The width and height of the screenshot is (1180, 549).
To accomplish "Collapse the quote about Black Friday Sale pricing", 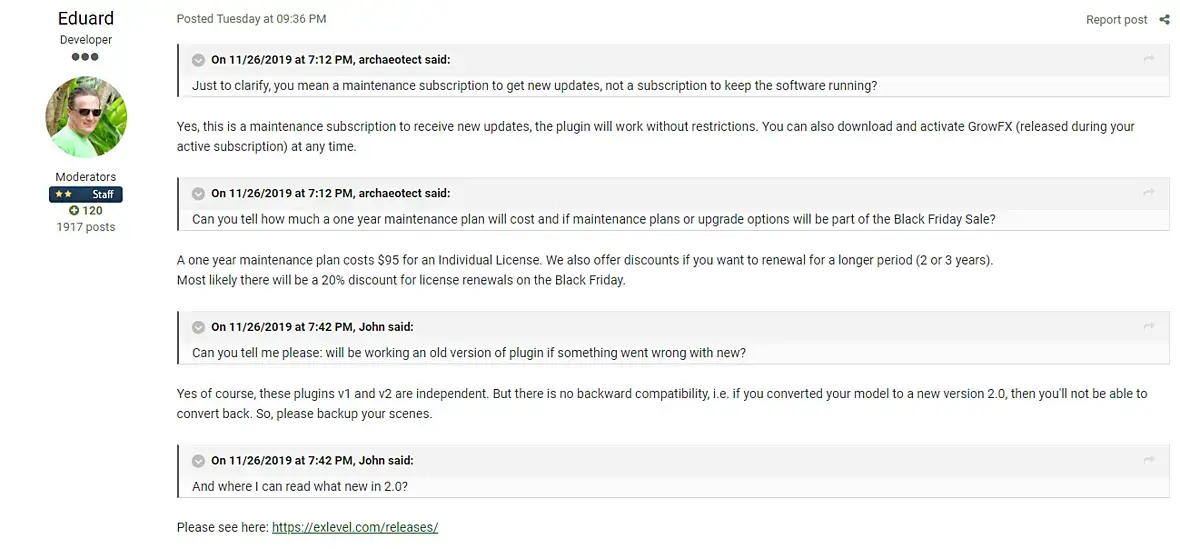I will pyautogui.click(x=198, y=193).
